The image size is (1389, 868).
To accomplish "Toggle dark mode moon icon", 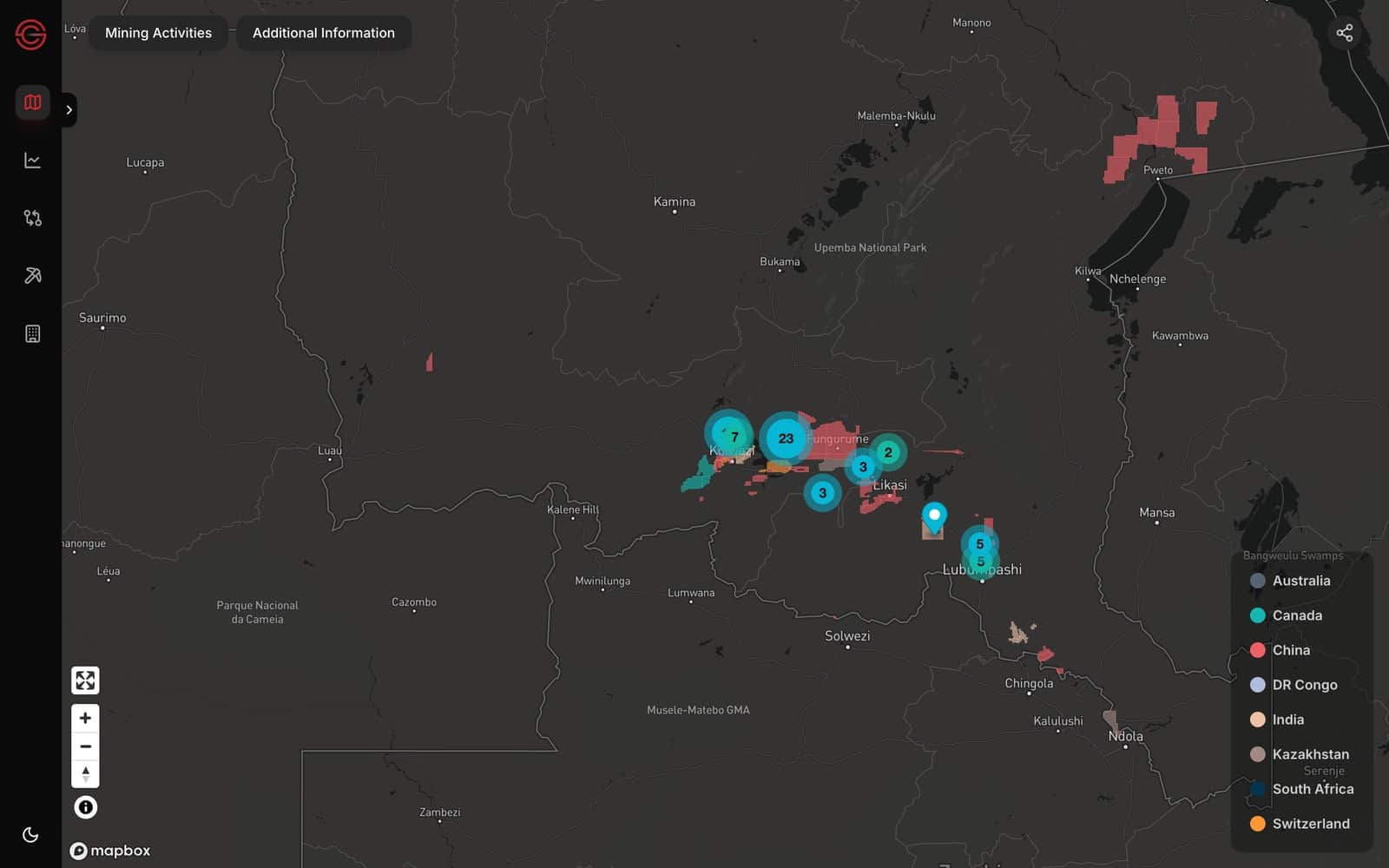I will 30,835.
